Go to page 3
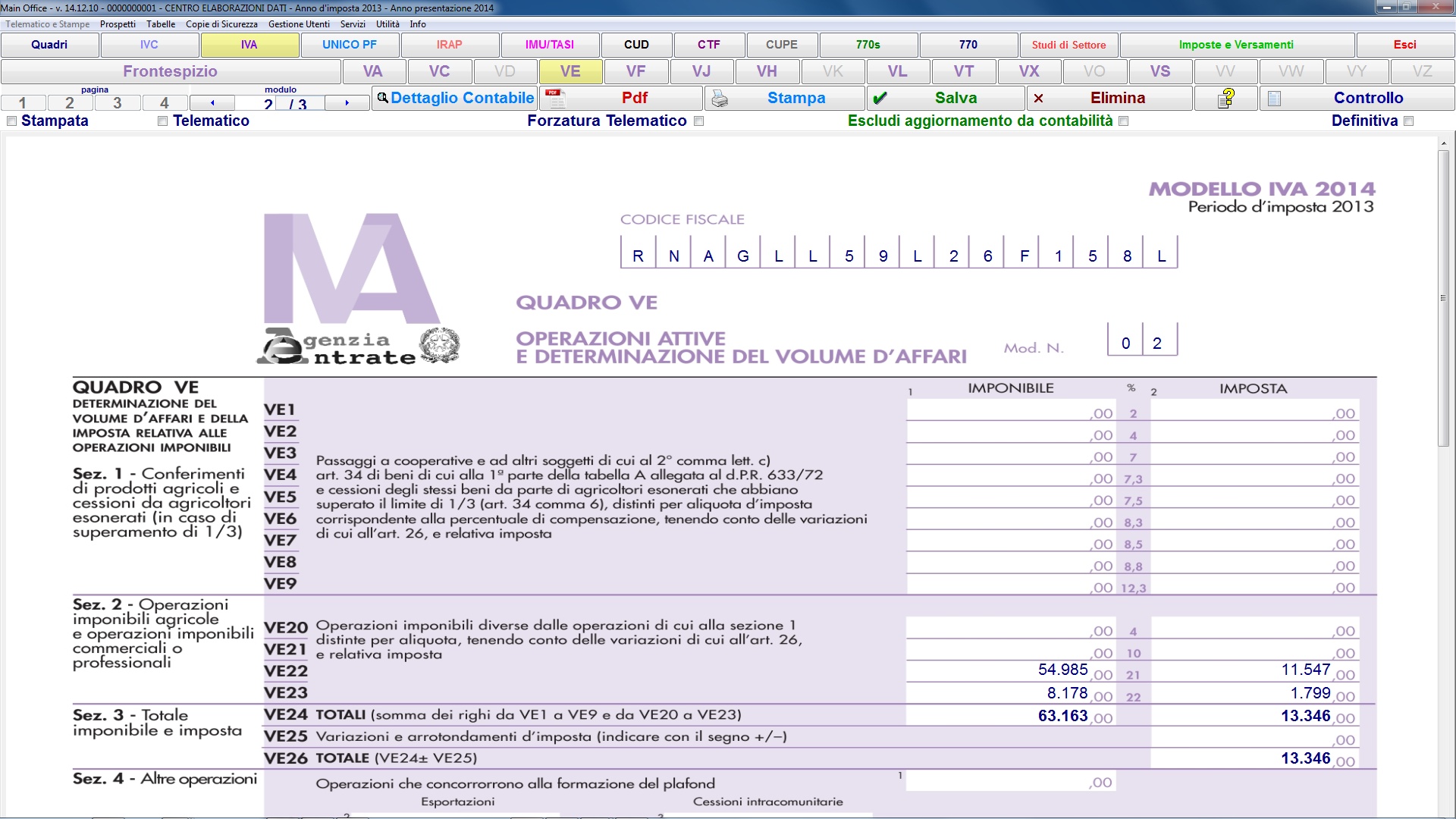 [117, 102]
